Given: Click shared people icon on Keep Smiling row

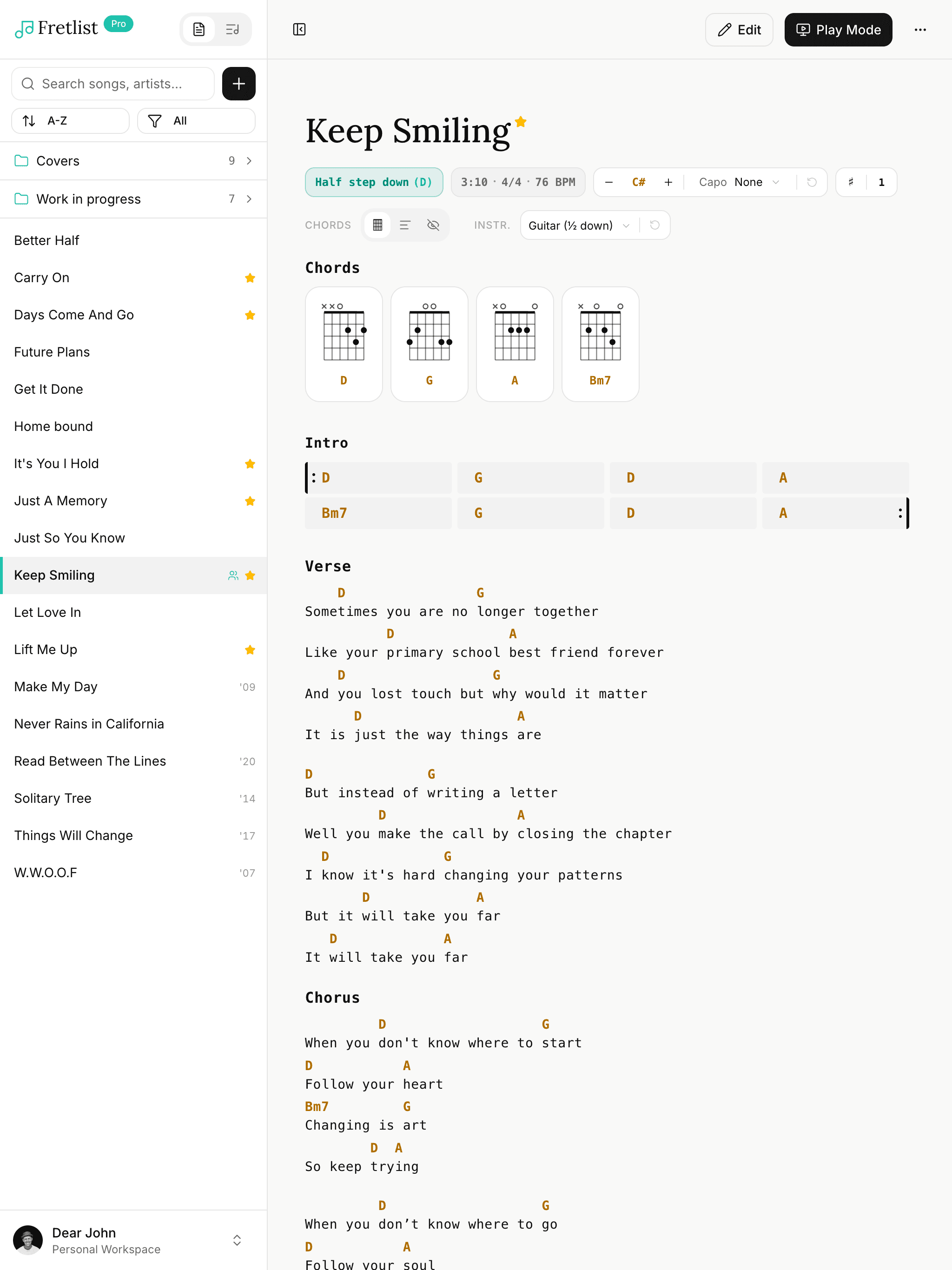Looking at the screenshot, I should pyautogui.click(x=233, y=575).
